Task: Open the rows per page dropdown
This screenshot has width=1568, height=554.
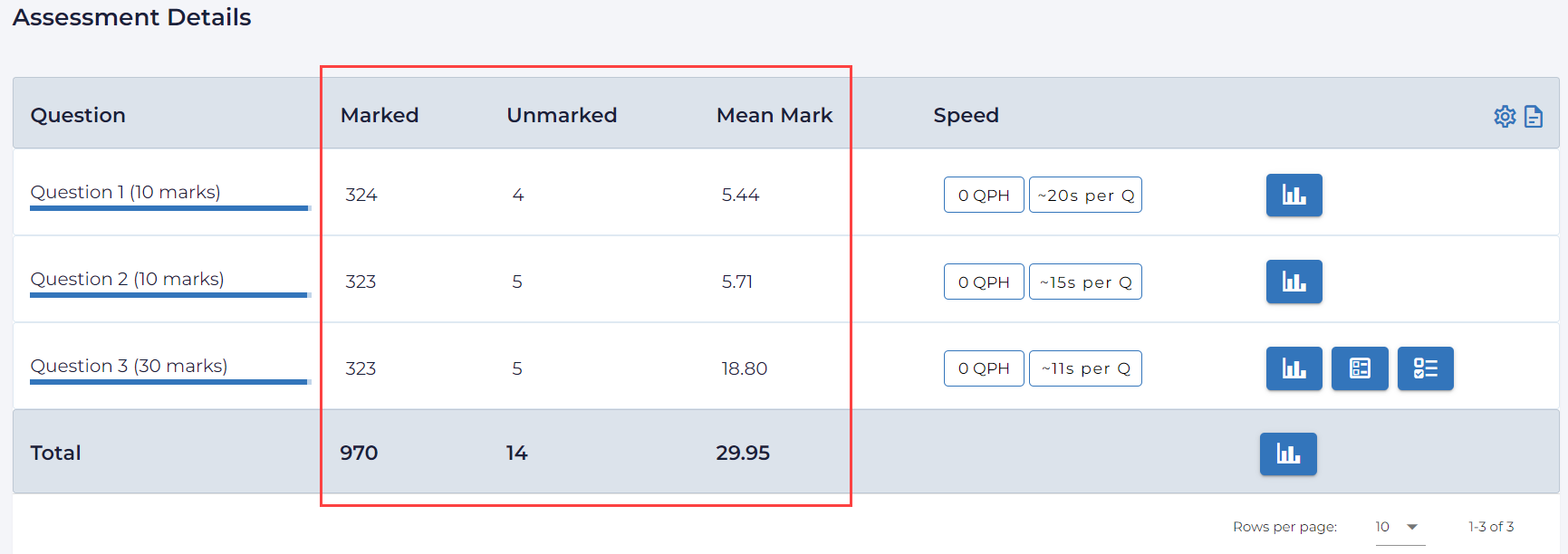Action: point(1395,526)
